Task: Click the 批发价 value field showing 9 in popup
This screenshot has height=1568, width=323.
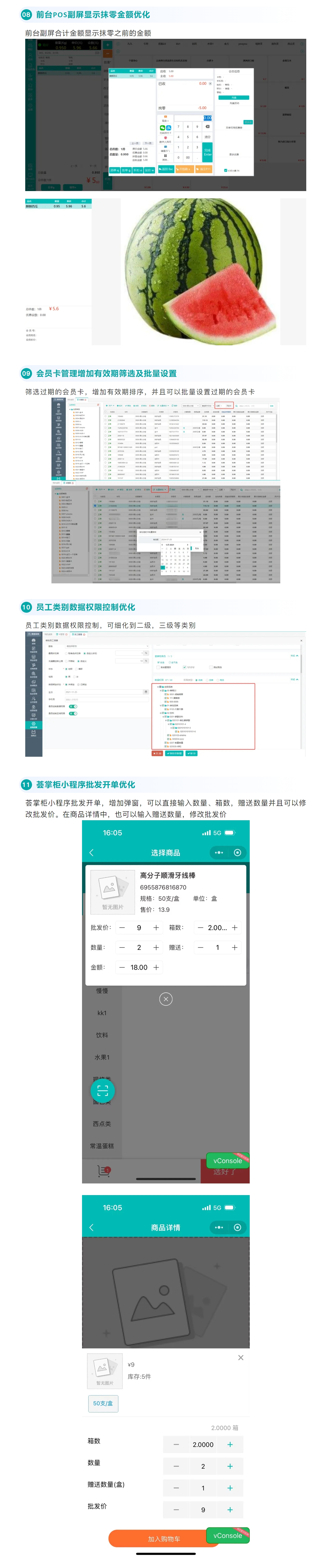Action: tap(139, 928)
